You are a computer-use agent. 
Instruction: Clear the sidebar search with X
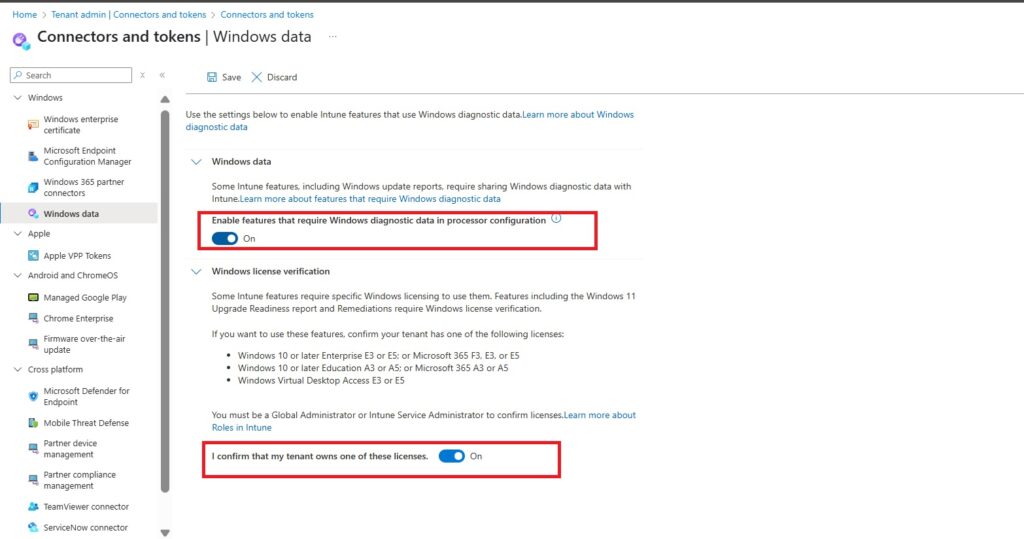point(142,75)
